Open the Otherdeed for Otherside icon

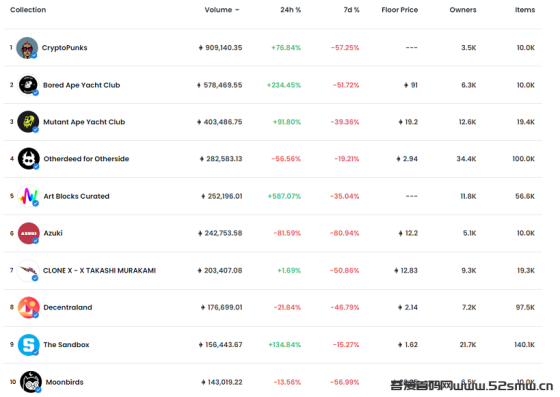[x=29, y=159]
